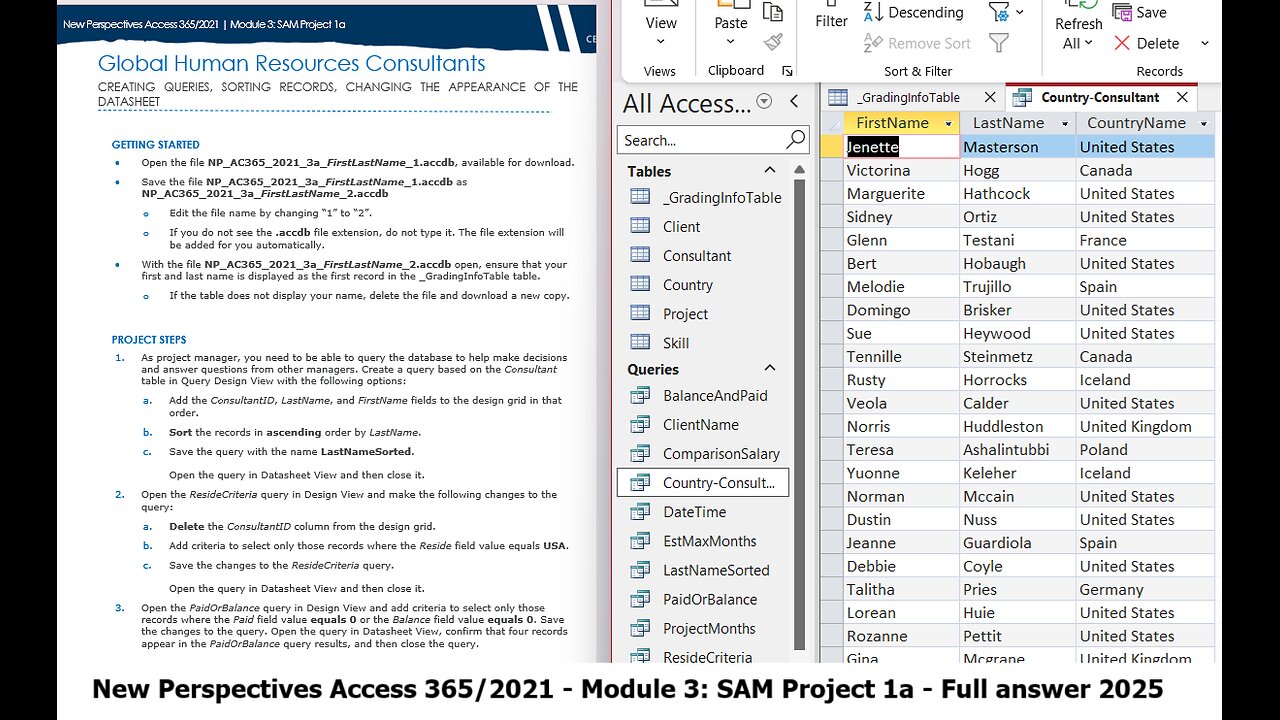Click Delete in the Records group
Viewport: 1280px width, 720px height.
pos(1146,43)
